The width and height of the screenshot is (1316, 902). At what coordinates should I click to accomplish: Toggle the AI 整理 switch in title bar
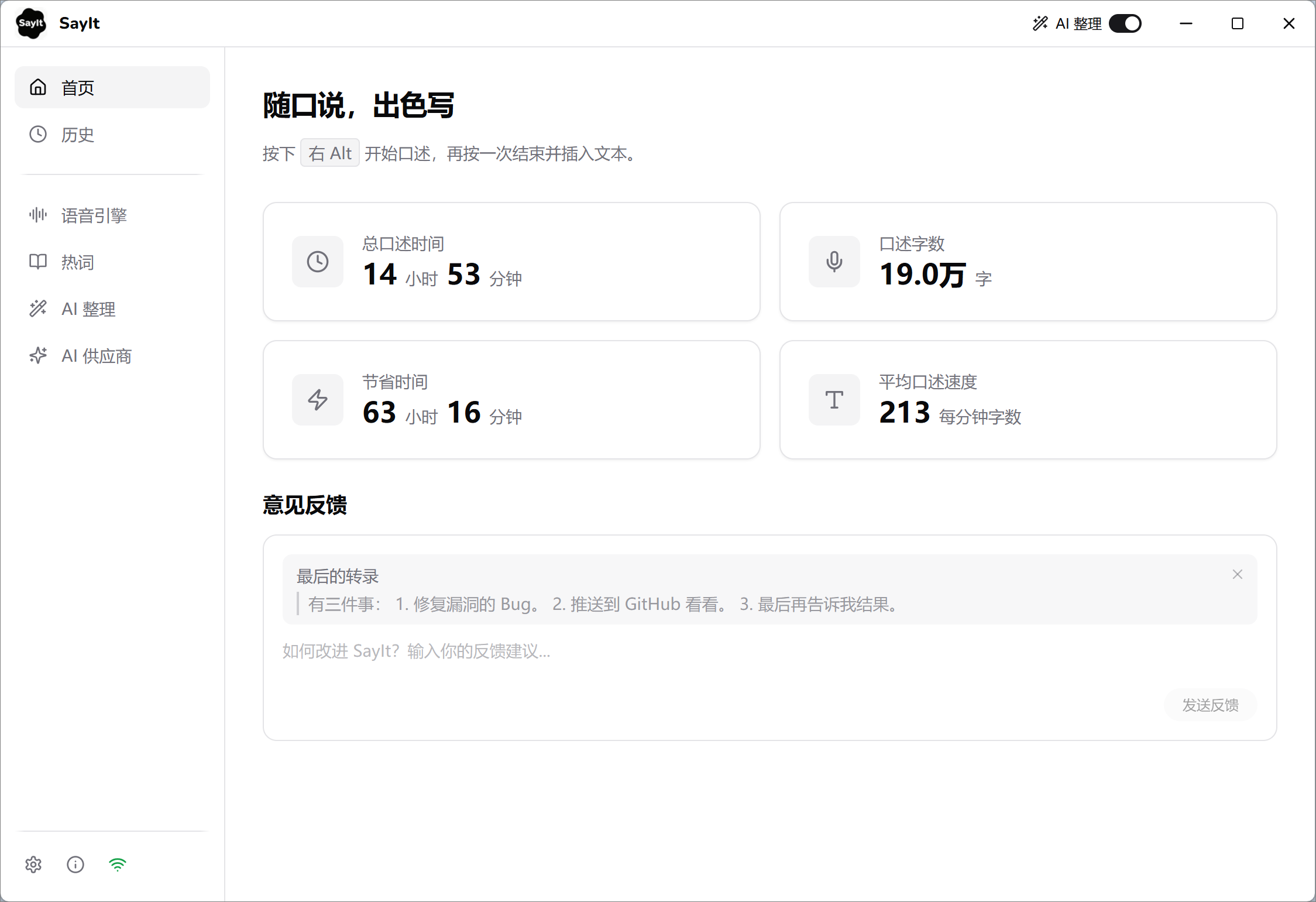click(x=1125, y=23)
